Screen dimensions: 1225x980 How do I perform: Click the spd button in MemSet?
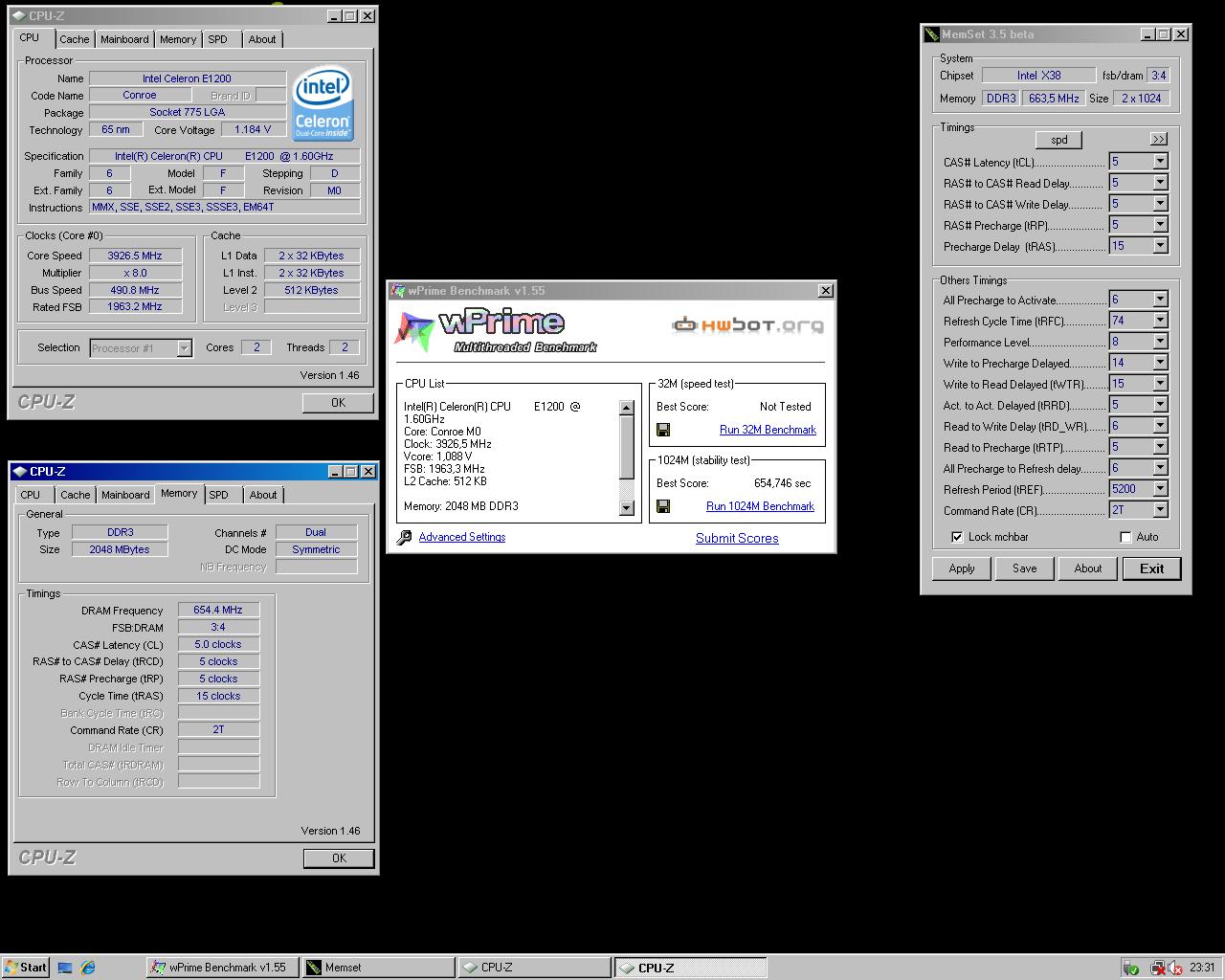point(1058,140)
